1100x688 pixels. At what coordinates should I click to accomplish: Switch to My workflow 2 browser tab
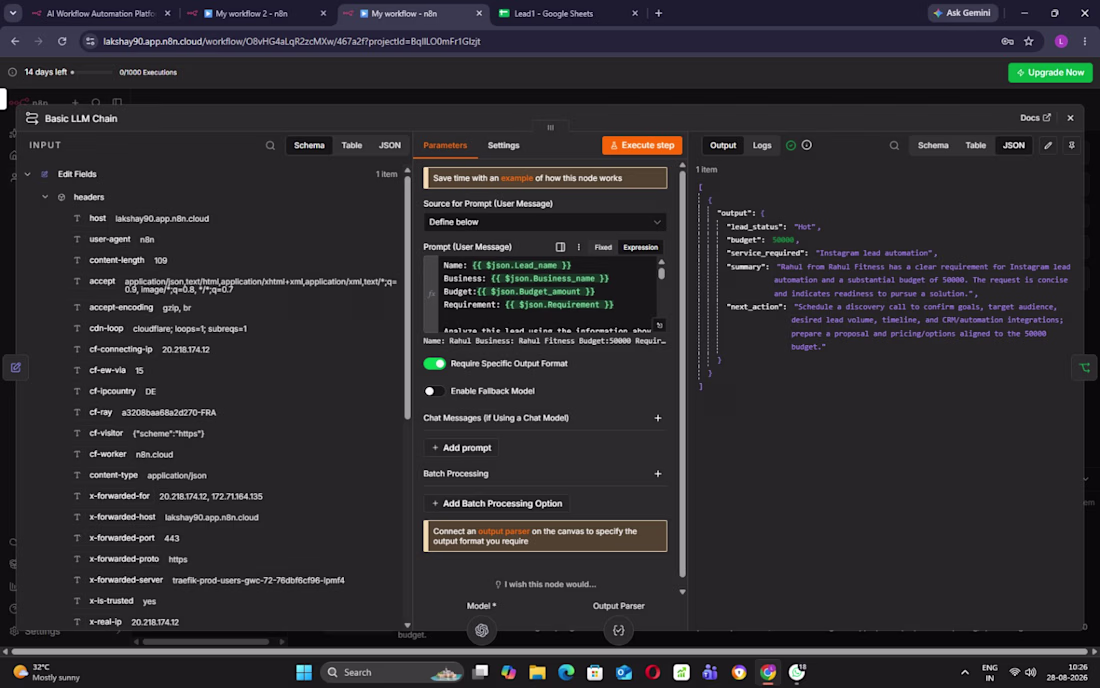point(256,13)
